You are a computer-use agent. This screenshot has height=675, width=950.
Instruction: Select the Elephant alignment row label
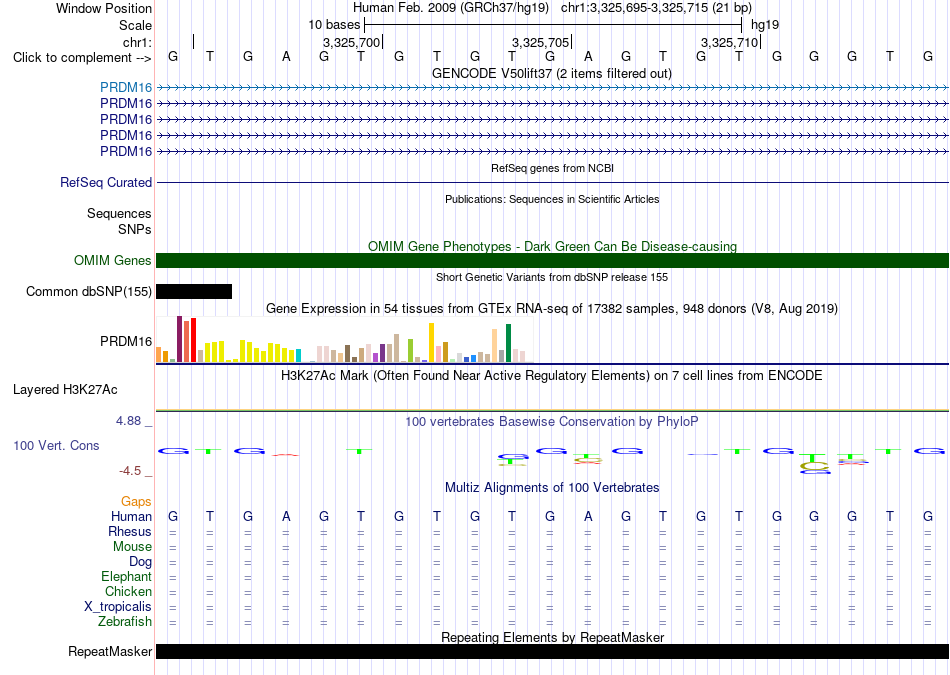coord(127,576)
